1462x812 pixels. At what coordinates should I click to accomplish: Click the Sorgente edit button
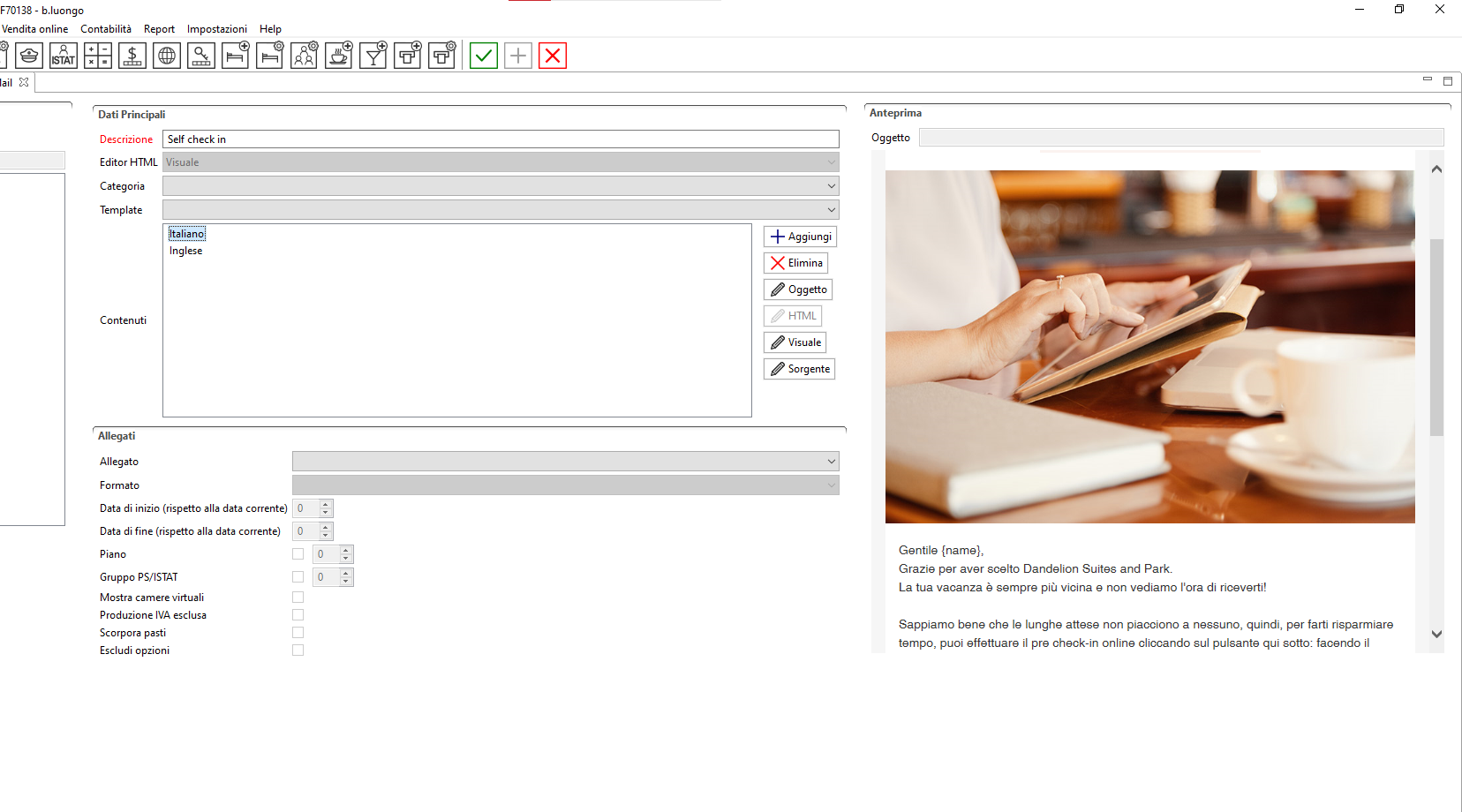[799, 369]
